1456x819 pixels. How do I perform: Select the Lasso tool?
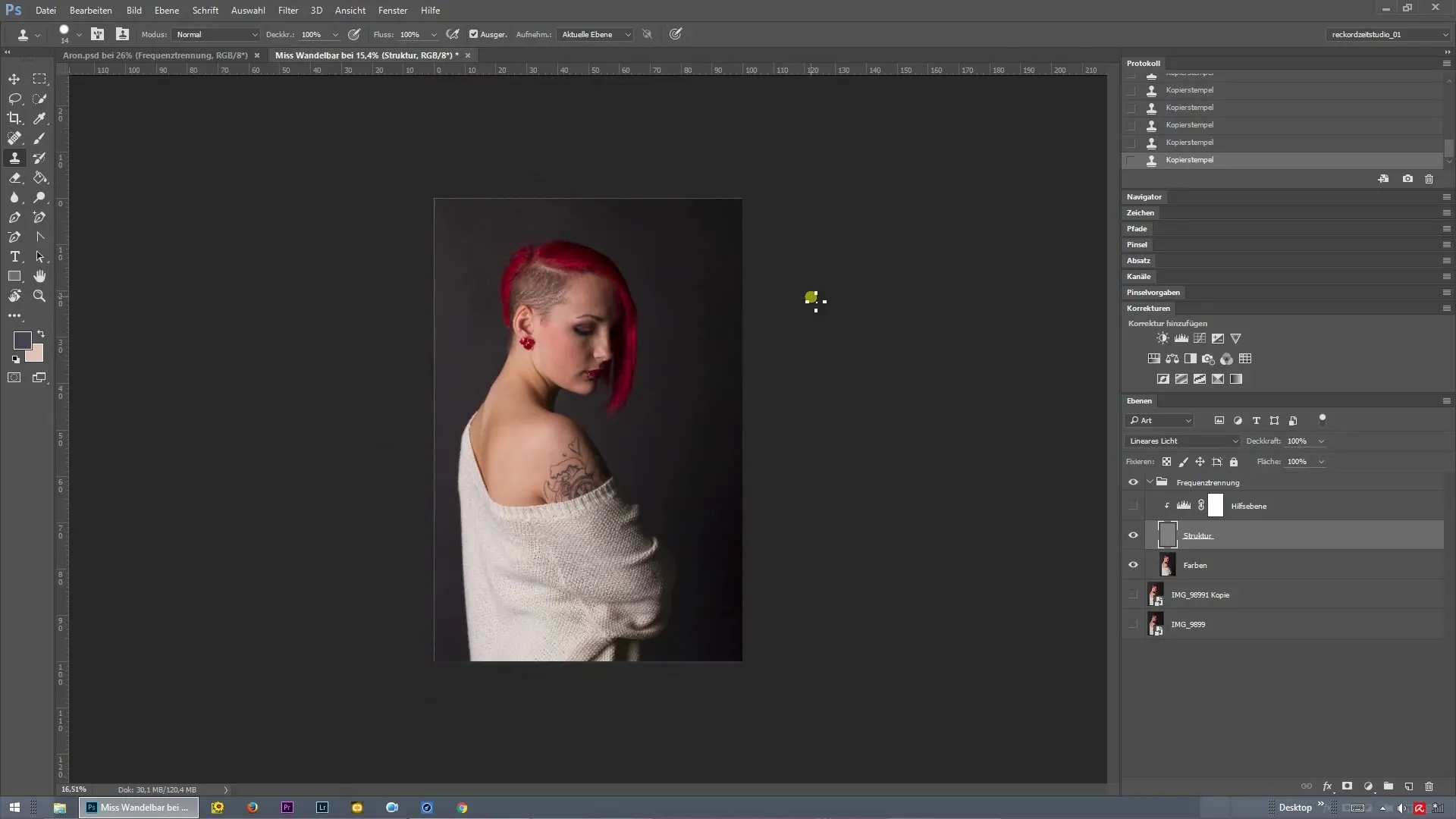pos(14,99)
